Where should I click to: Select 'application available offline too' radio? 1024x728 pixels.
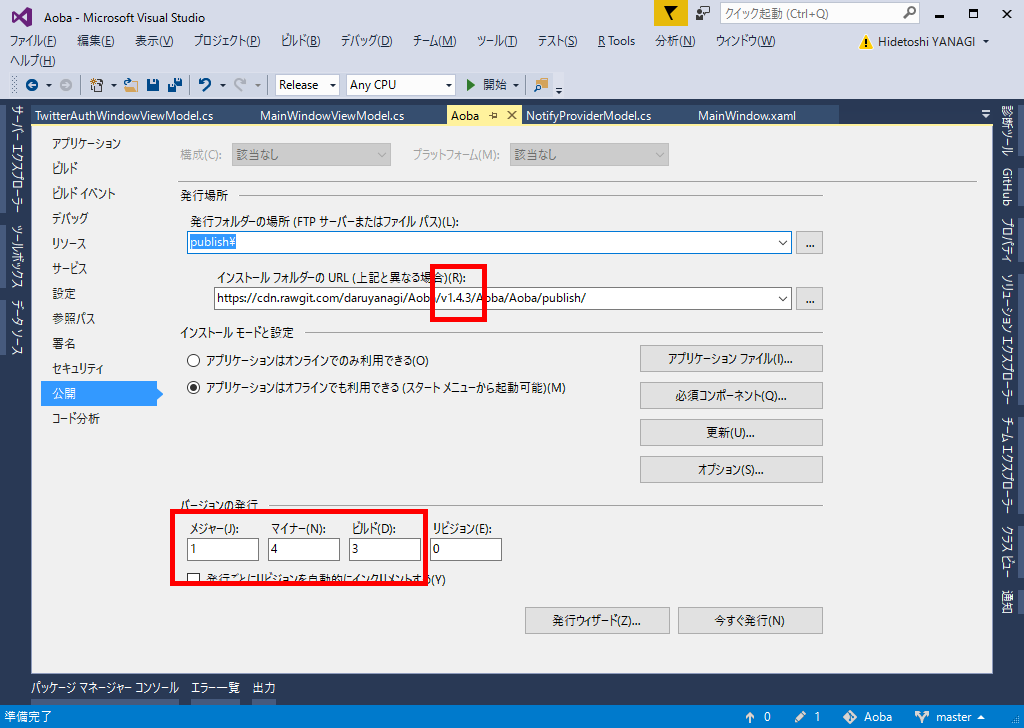click(x=193, y=388)
